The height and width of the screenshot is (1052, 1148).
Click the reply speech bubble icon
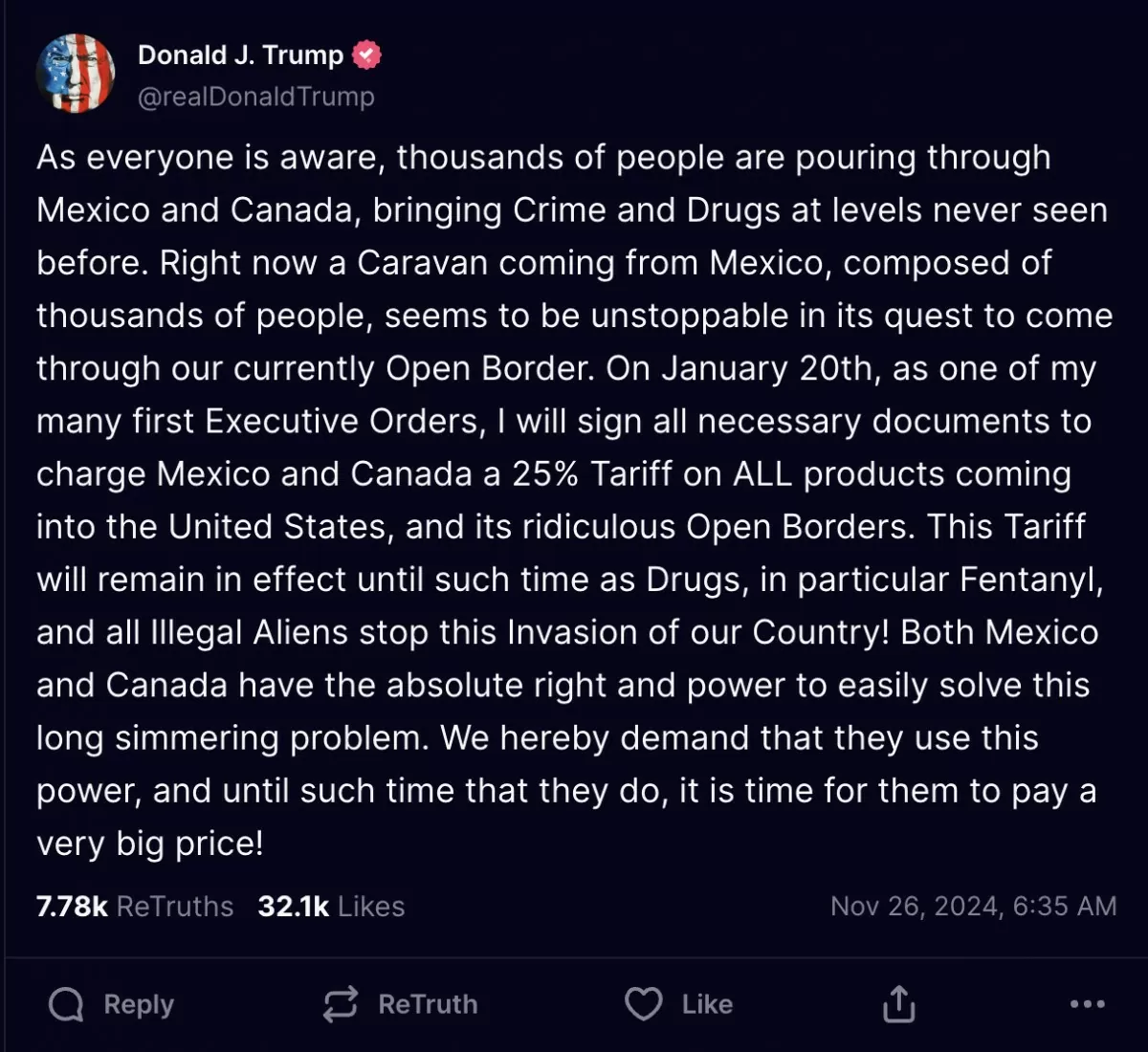pos(66,1004)
